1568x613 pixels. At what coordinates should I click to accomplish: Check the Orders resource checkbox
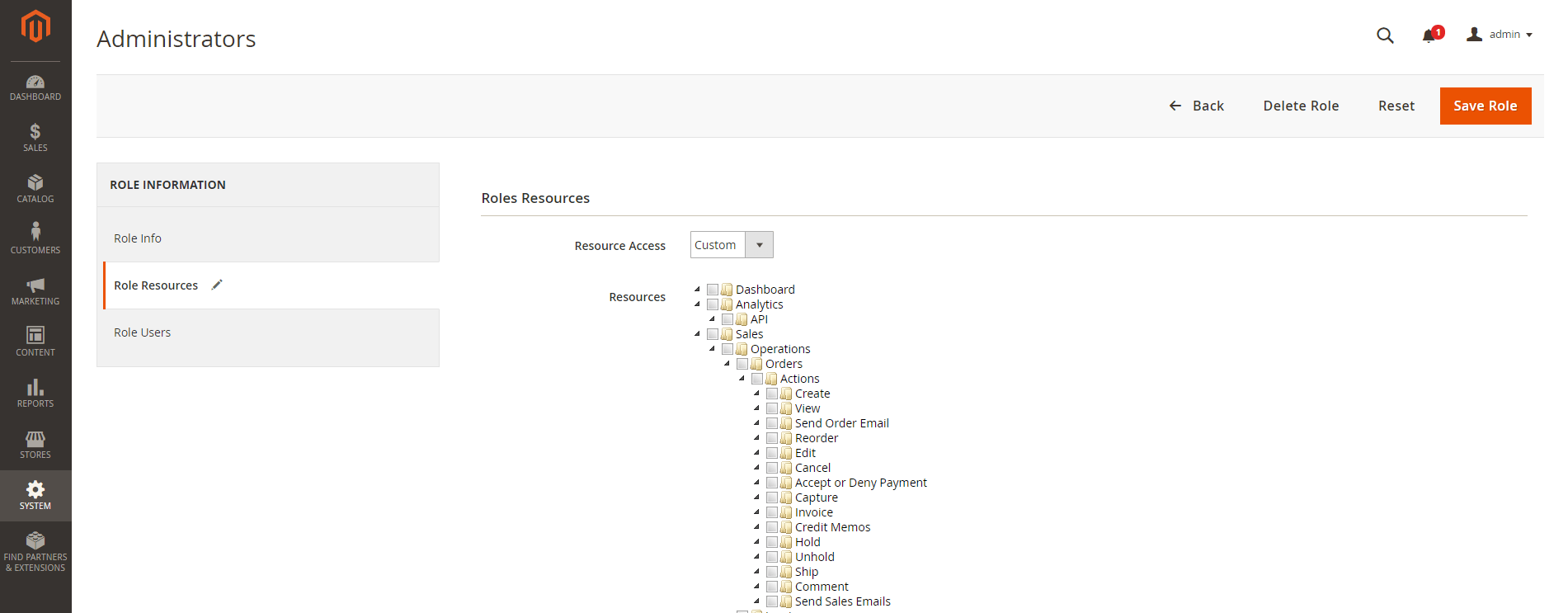[742, 364]
